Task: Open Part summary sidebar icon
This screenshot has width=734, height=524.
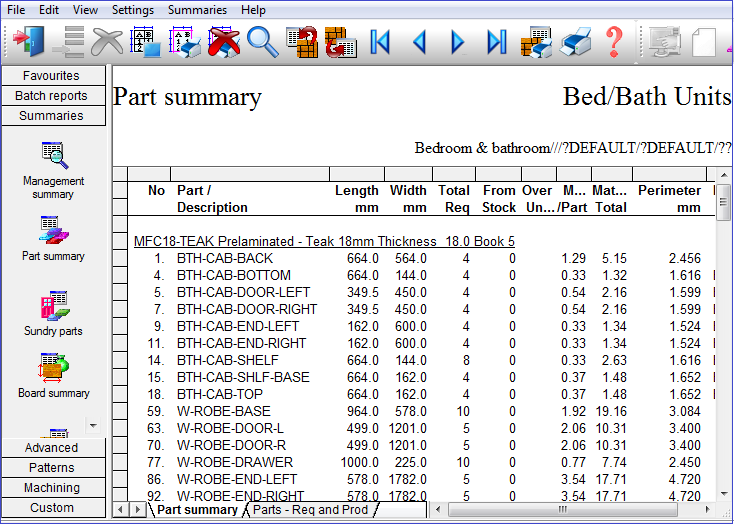Action: 53,238
